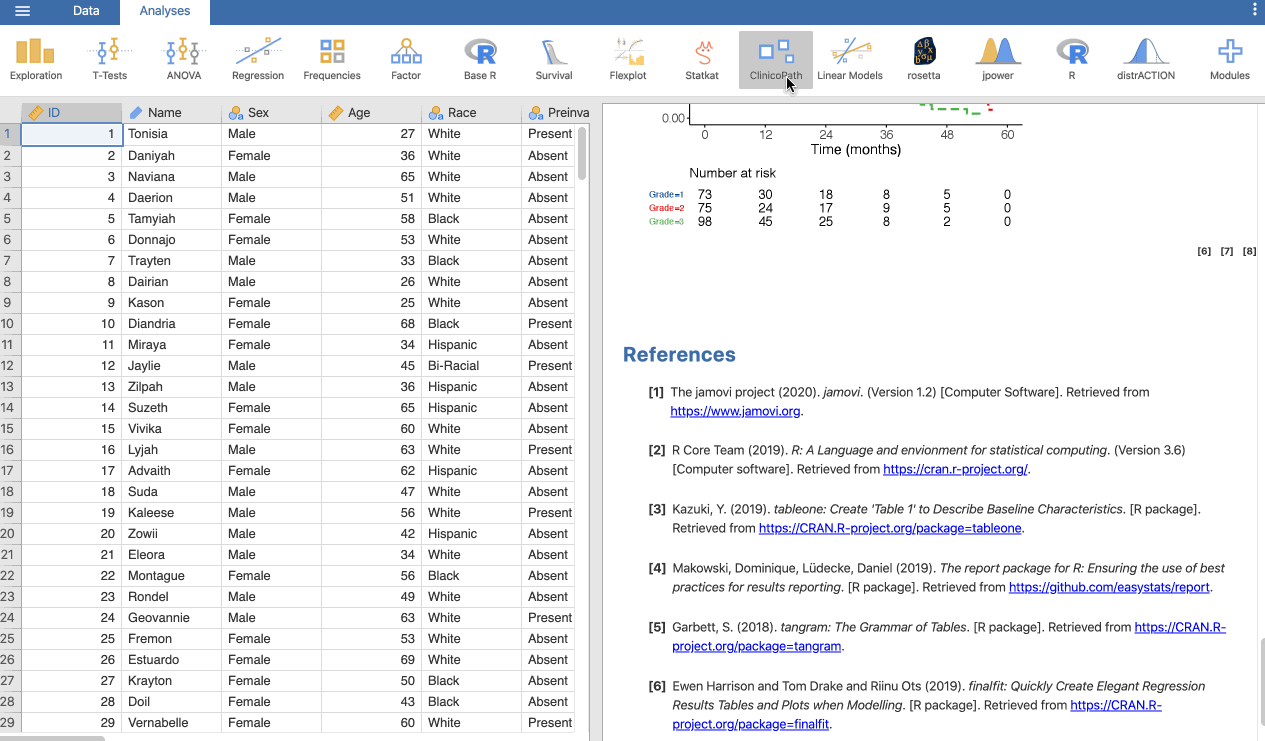This screenshot has height=741, width=1265.
Task: Select age cell 27 in Tonisia's row
Action: (371, 134)
